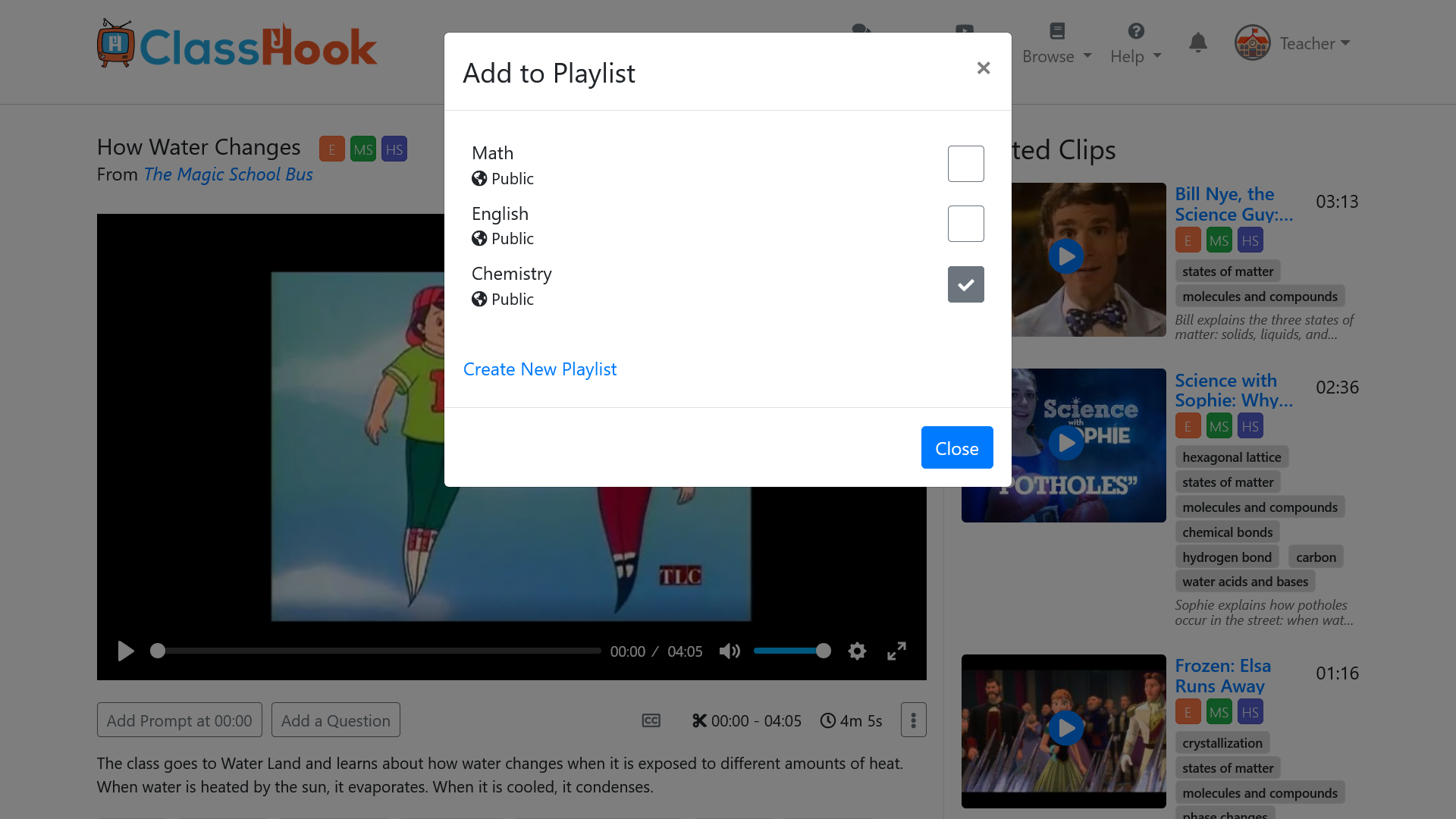The image size is (1456, 819).
Task: Select the crystallization tag
Action: pos(1222,743)
